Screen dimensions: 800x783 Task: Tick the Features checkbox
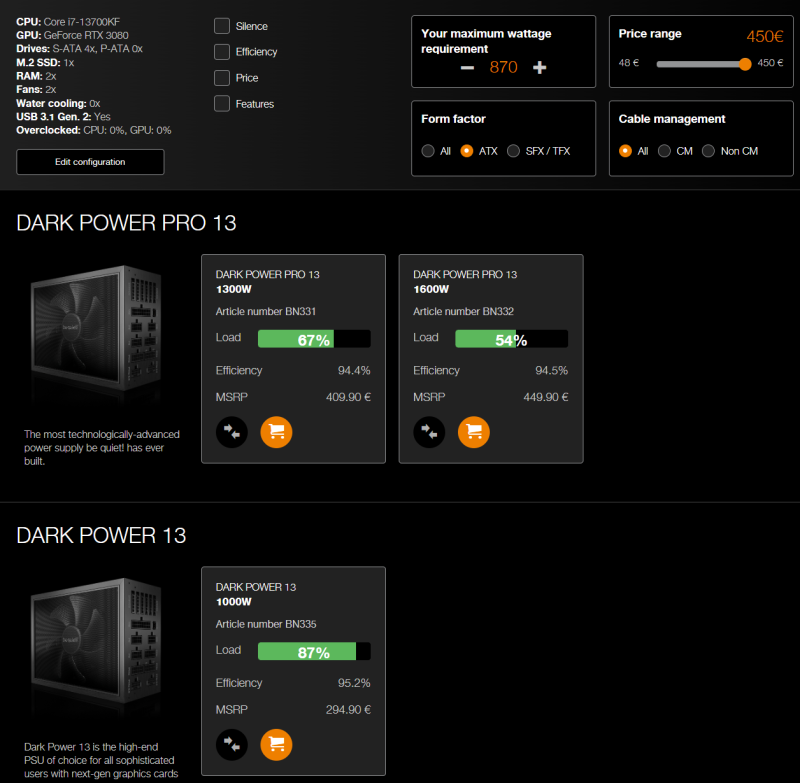click(222, 104)
